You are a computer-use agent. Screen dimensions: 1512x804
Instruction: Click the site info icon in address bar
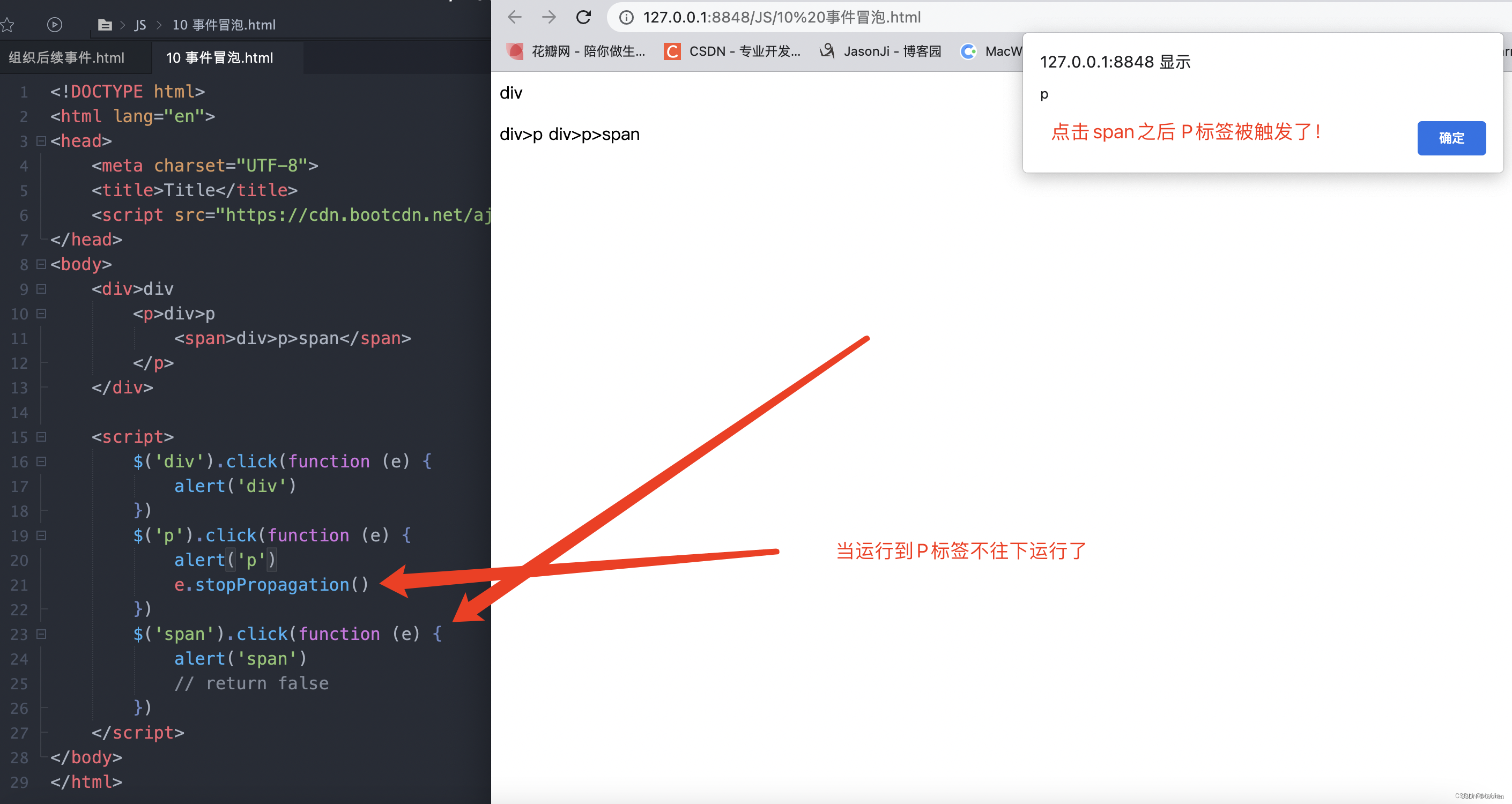click(626, 18)
